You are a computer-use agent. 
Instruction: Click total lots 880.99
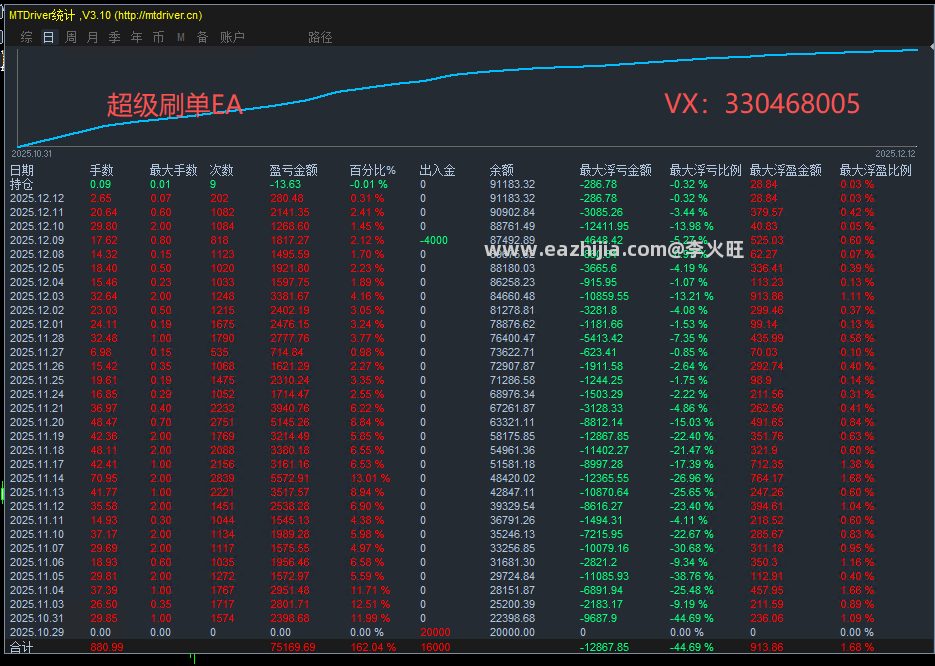click(107, 648)
